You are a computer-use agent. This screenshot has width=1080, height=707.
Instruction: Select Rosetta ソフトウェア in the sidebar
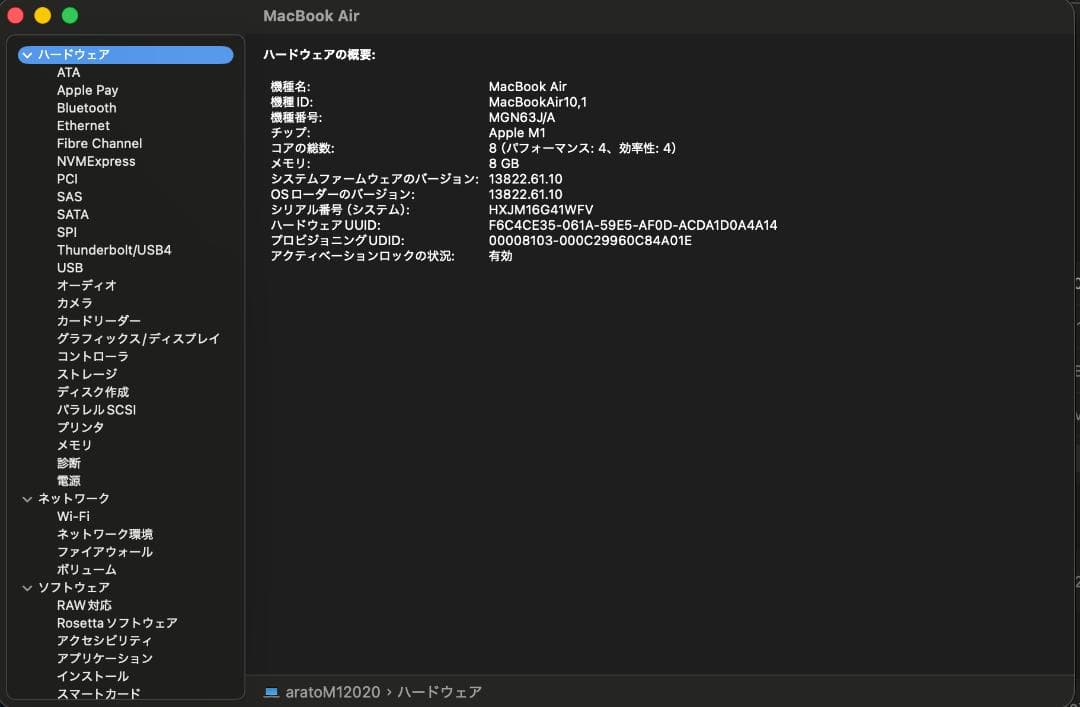[117, 623]
